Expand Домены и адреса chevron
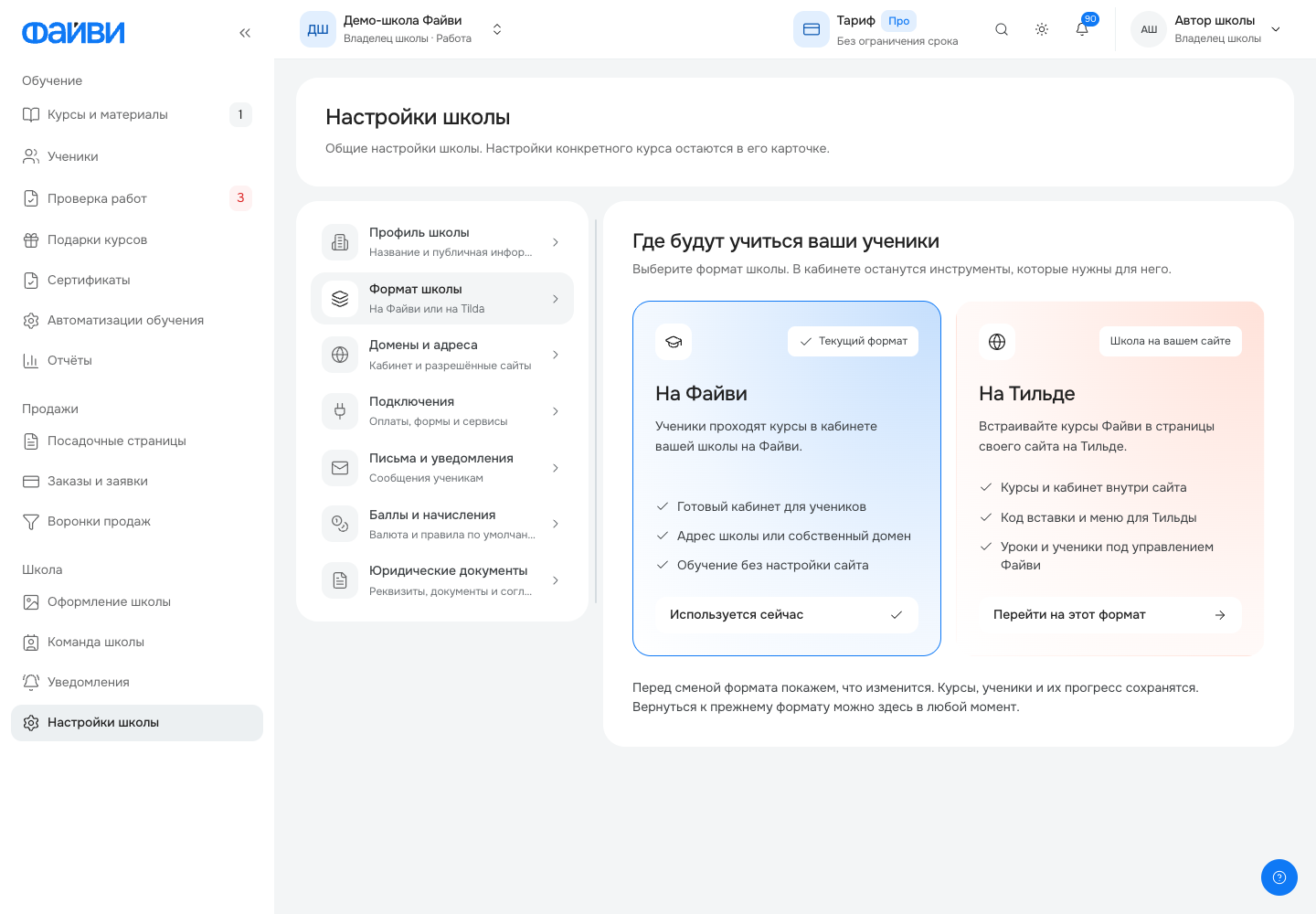Screen dimensions: 1316x914 pos(556,355)
